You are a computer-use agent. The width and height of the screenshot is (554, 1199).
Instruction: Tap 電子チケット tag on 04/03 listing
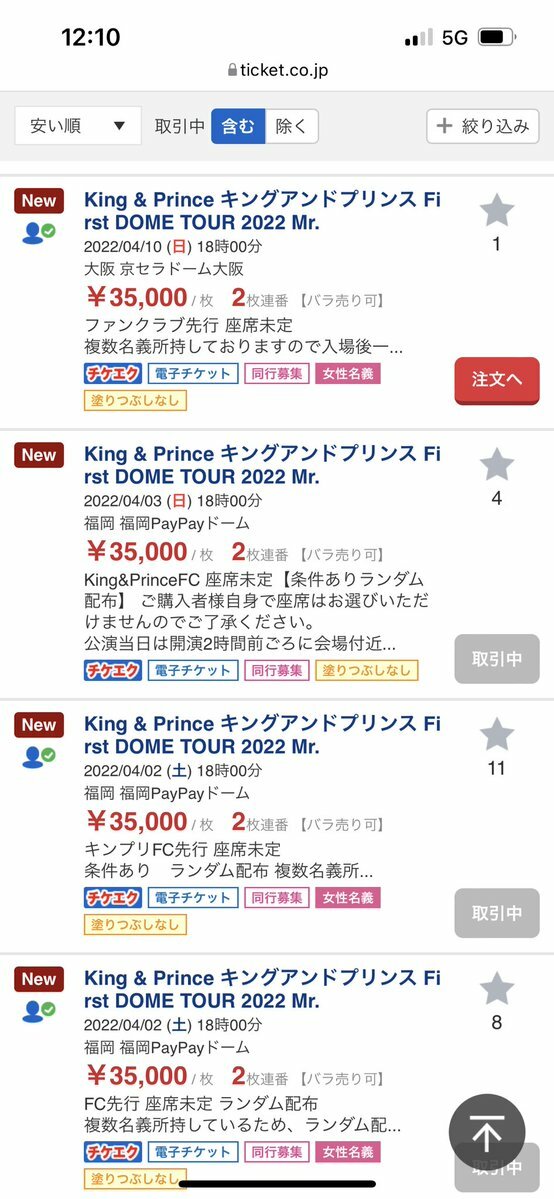click(x=193, y=671)
